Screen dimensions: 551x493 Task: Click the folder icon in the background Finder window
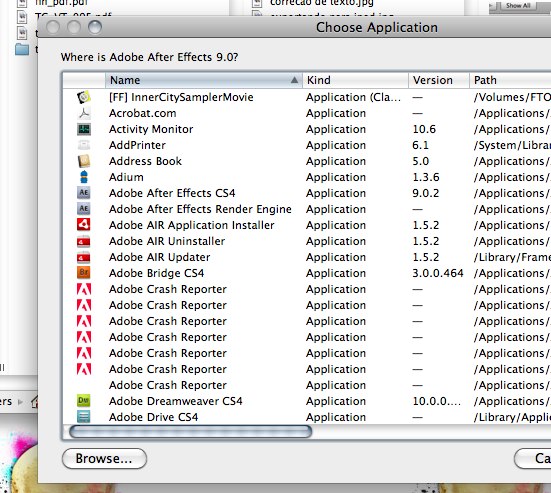[22, 49]
